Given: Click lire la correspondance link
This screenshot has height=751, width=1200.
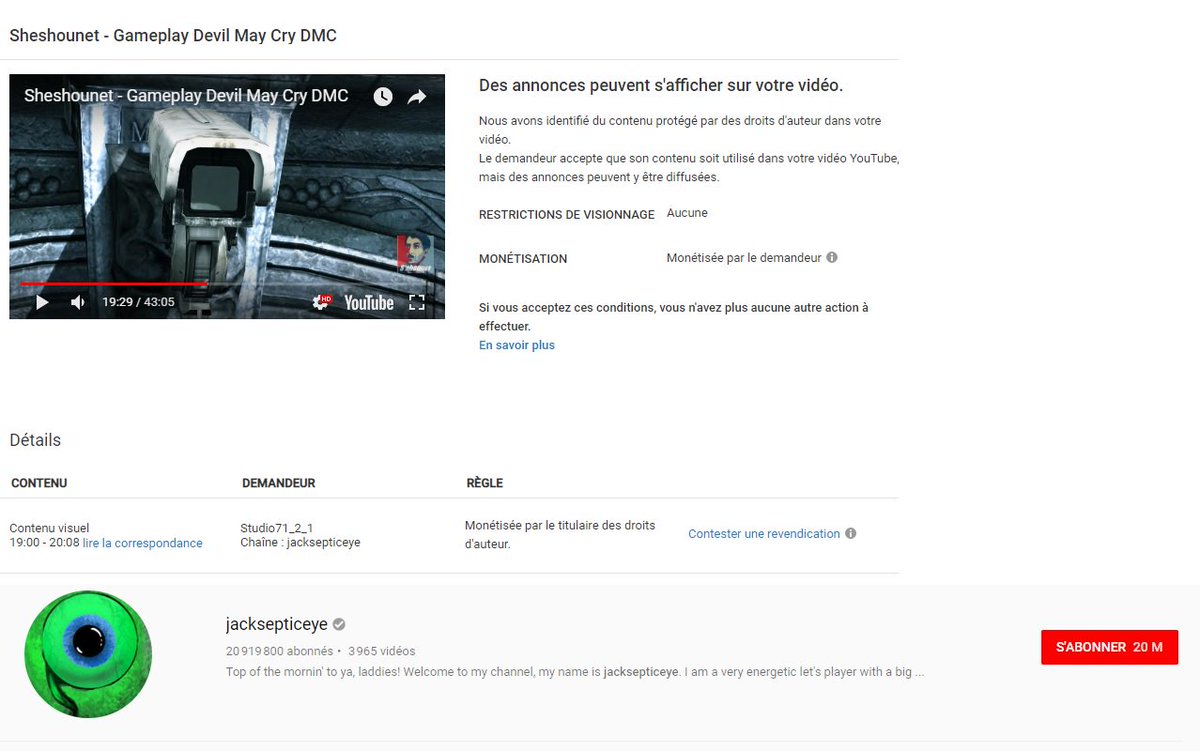Looking at the screenshot, I should (142, 543).
